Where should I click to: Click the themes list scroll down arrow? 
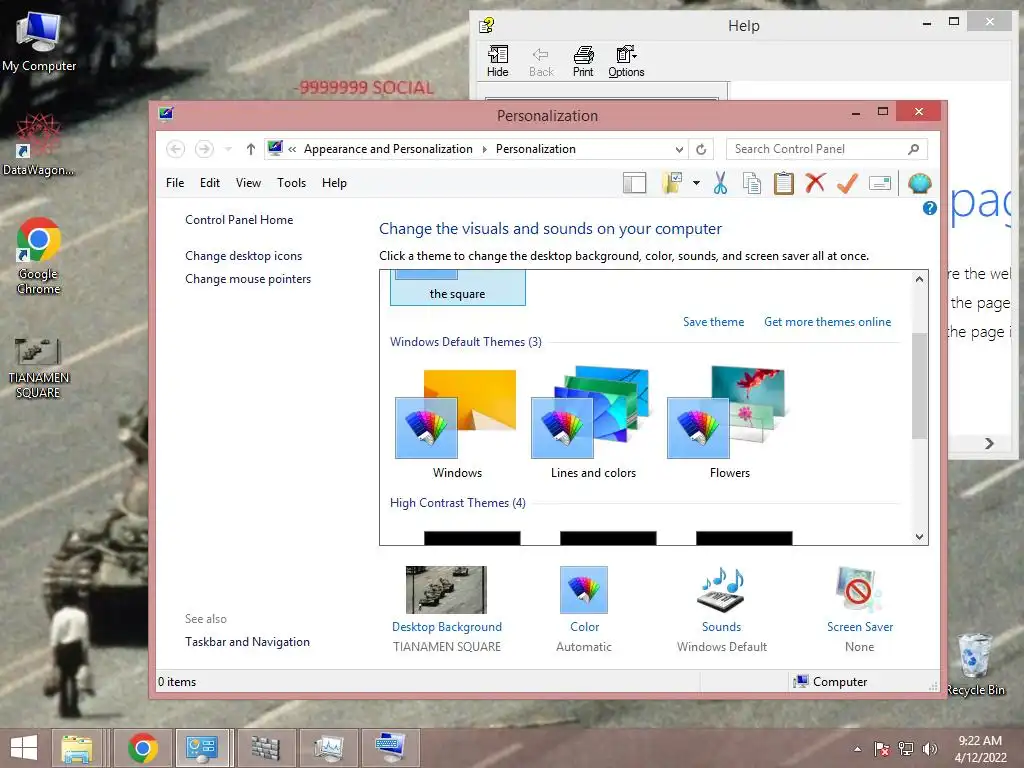click(x=920, y=537)
